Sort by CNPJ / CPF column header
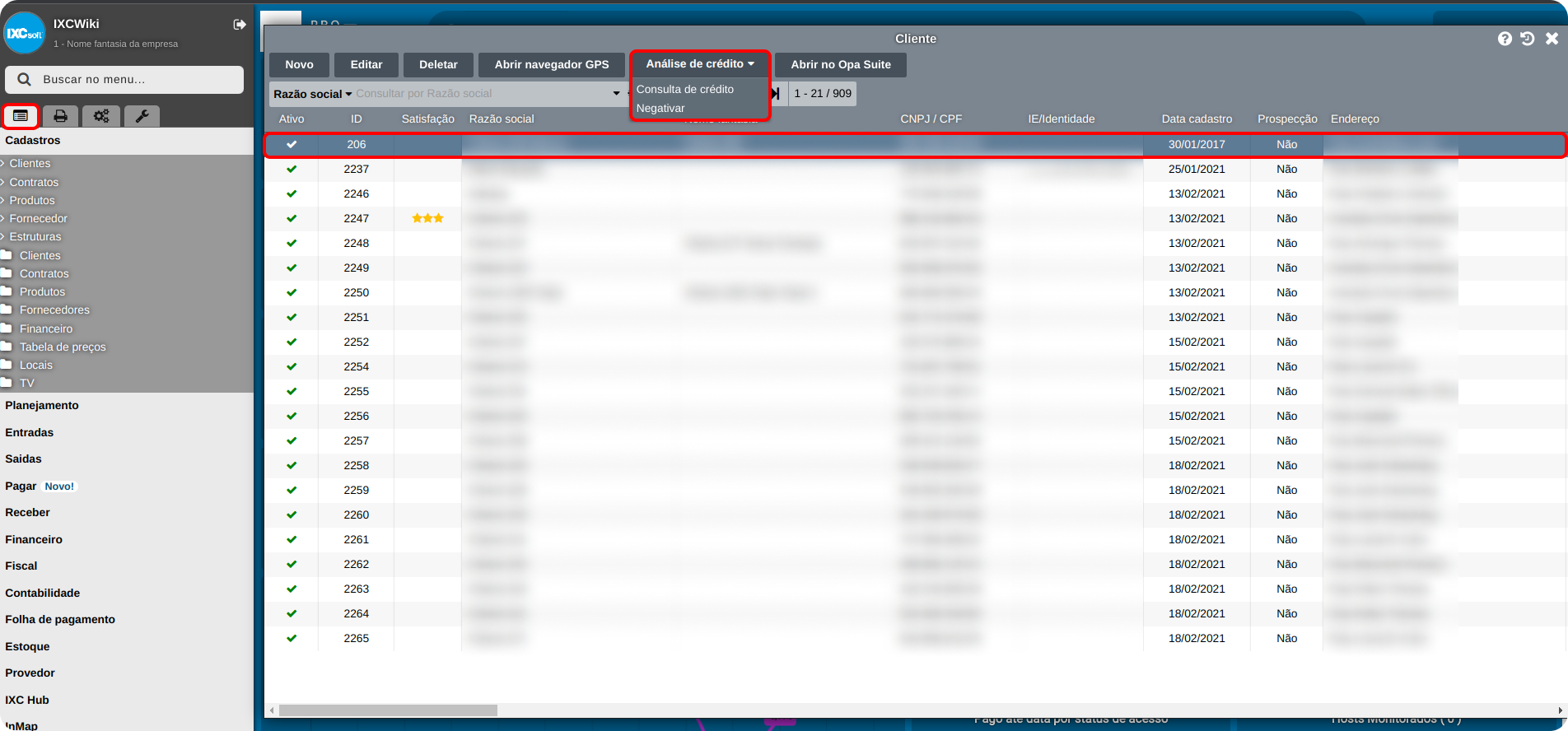 click(x=931, y=119)
